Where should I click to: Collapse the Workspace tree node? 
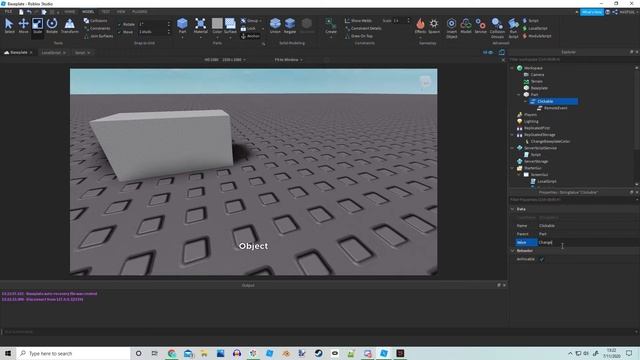pos(513,68)
